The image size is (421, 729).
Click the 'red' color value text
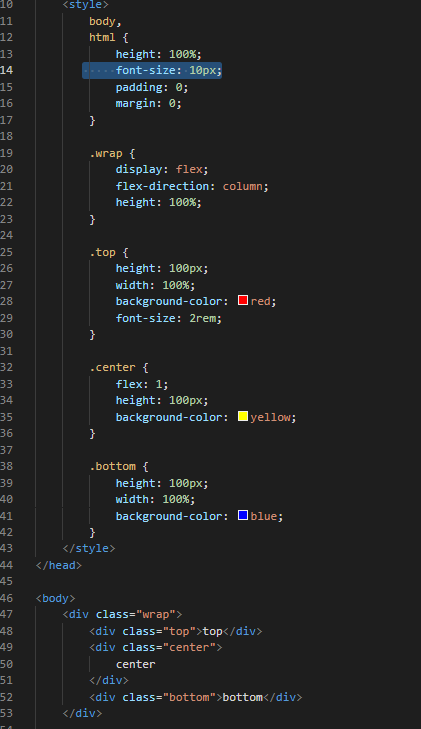pyautogui.click(x=263, y=301)
